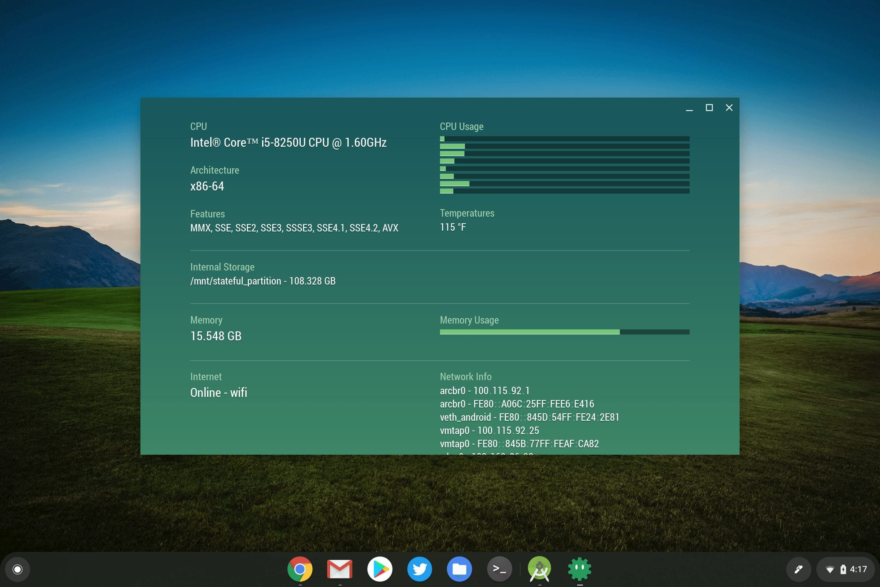Viewport: 880px width, 587px height.
Task: Click the first CPU Usage core bar
Action: [565, 139]
